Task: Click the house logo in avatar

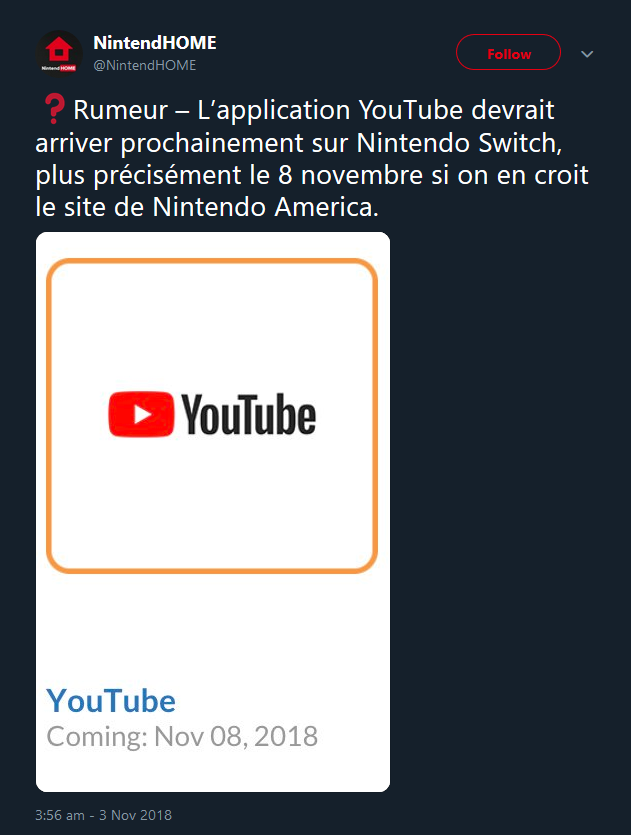Action: click(59, 50)
